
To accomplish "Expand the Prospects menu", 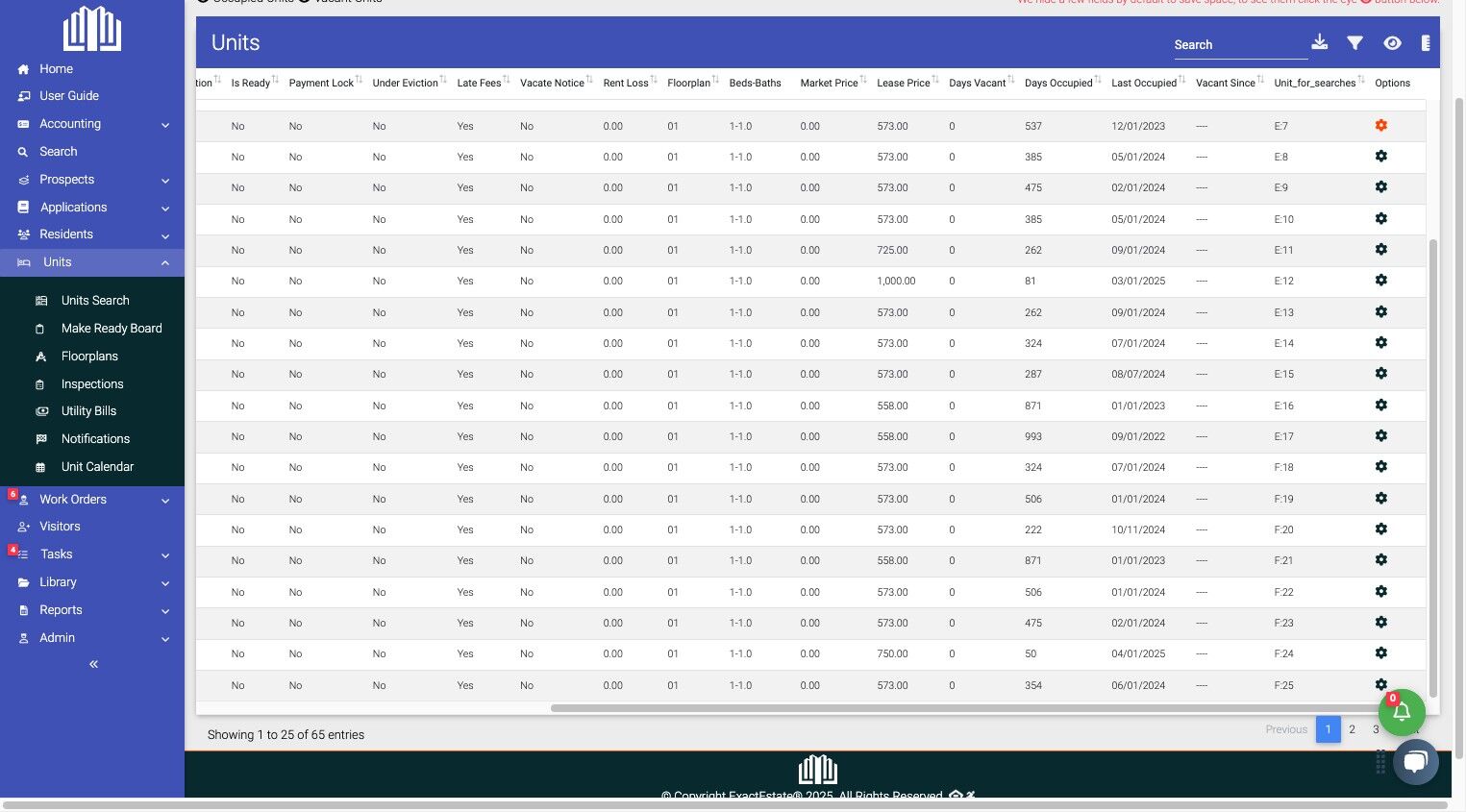I will click(x=92, y=180).
